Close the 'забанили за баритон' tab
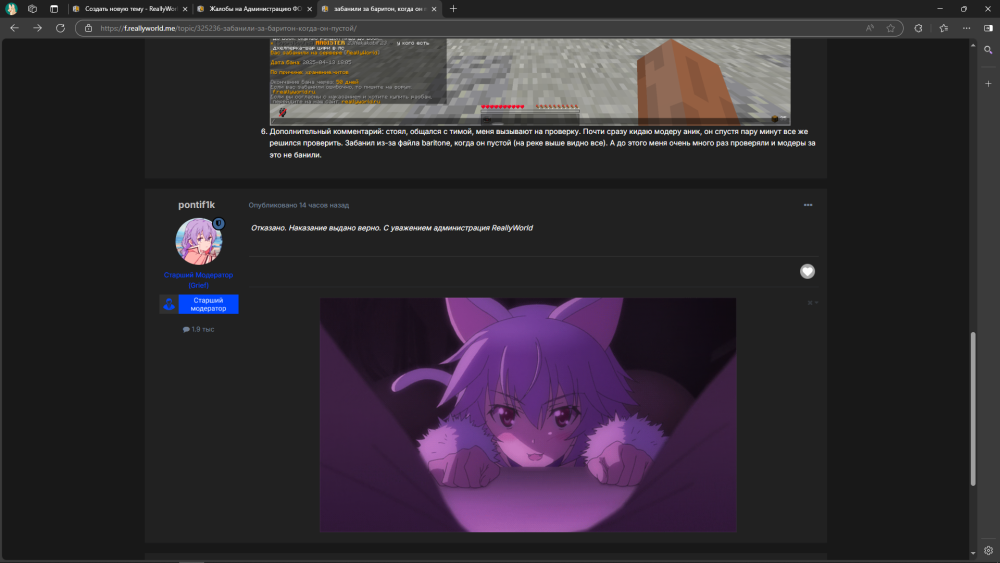This screenshot has width=1000, height=563. (434, 9)
